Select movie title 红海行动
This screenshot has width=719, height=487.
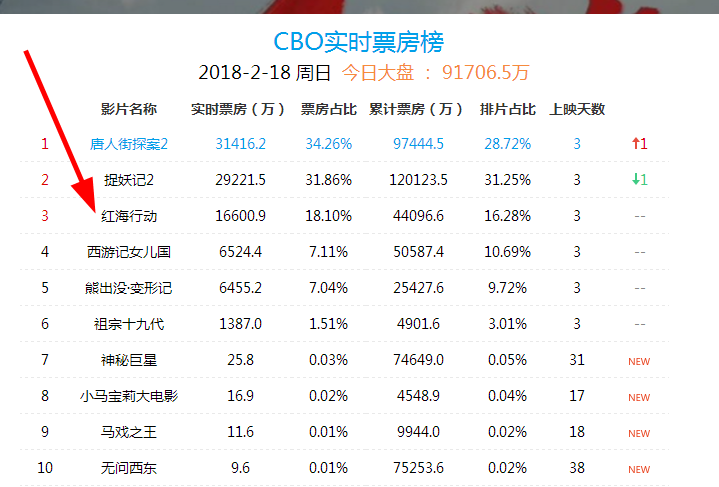point(129,216)
